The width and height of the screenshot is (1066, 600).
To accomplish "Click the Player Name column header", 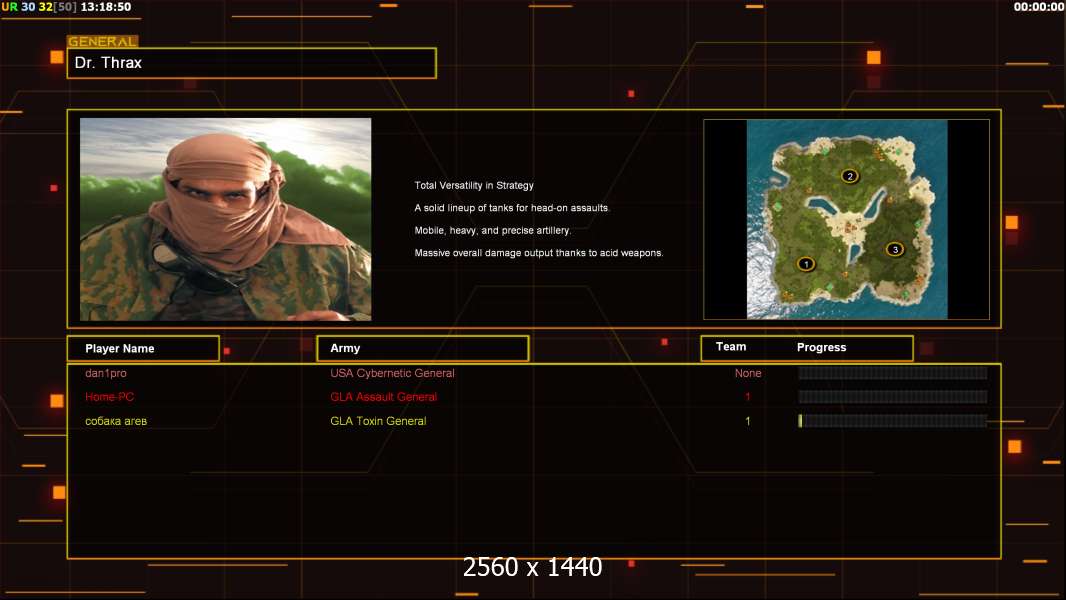I will coord(143,348).
